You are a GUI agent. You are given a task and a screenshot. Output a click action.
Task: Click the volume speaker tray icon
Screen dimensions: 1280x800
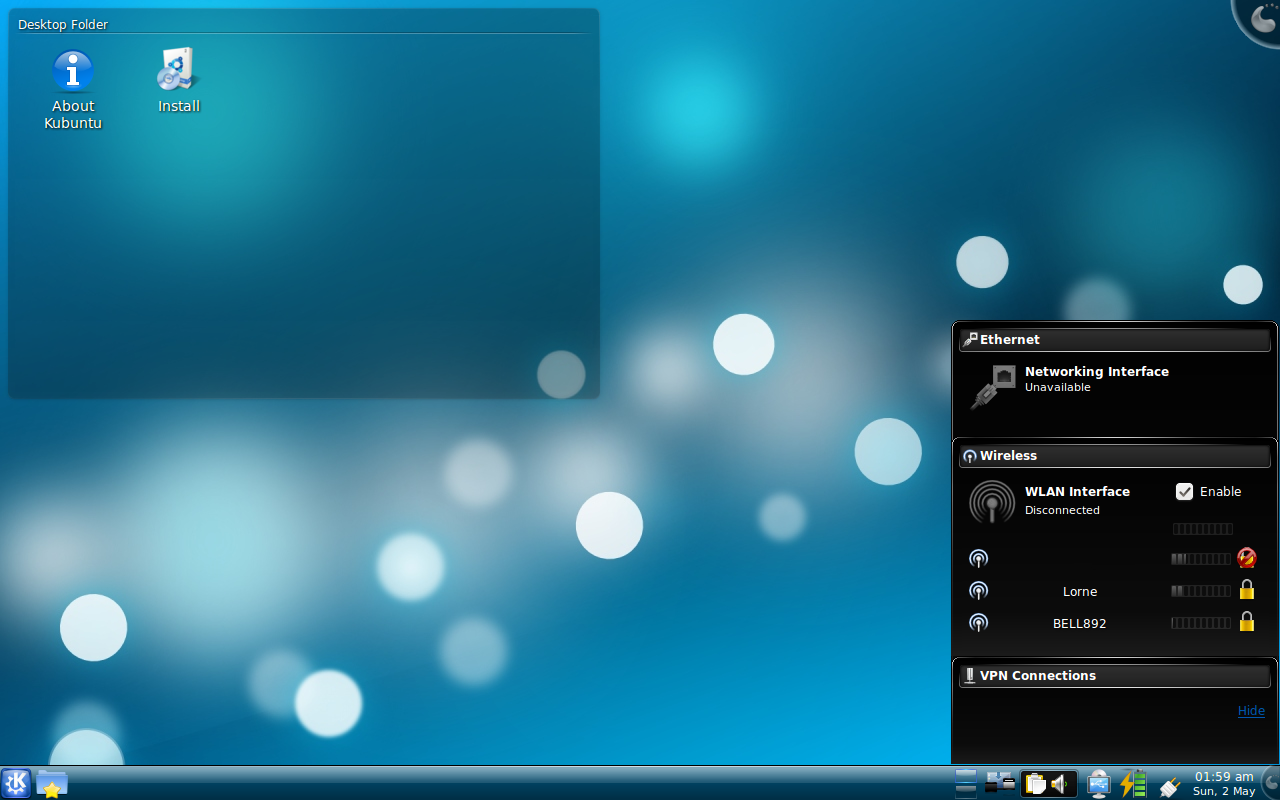pyautogui.click(x=1062, y=783)
